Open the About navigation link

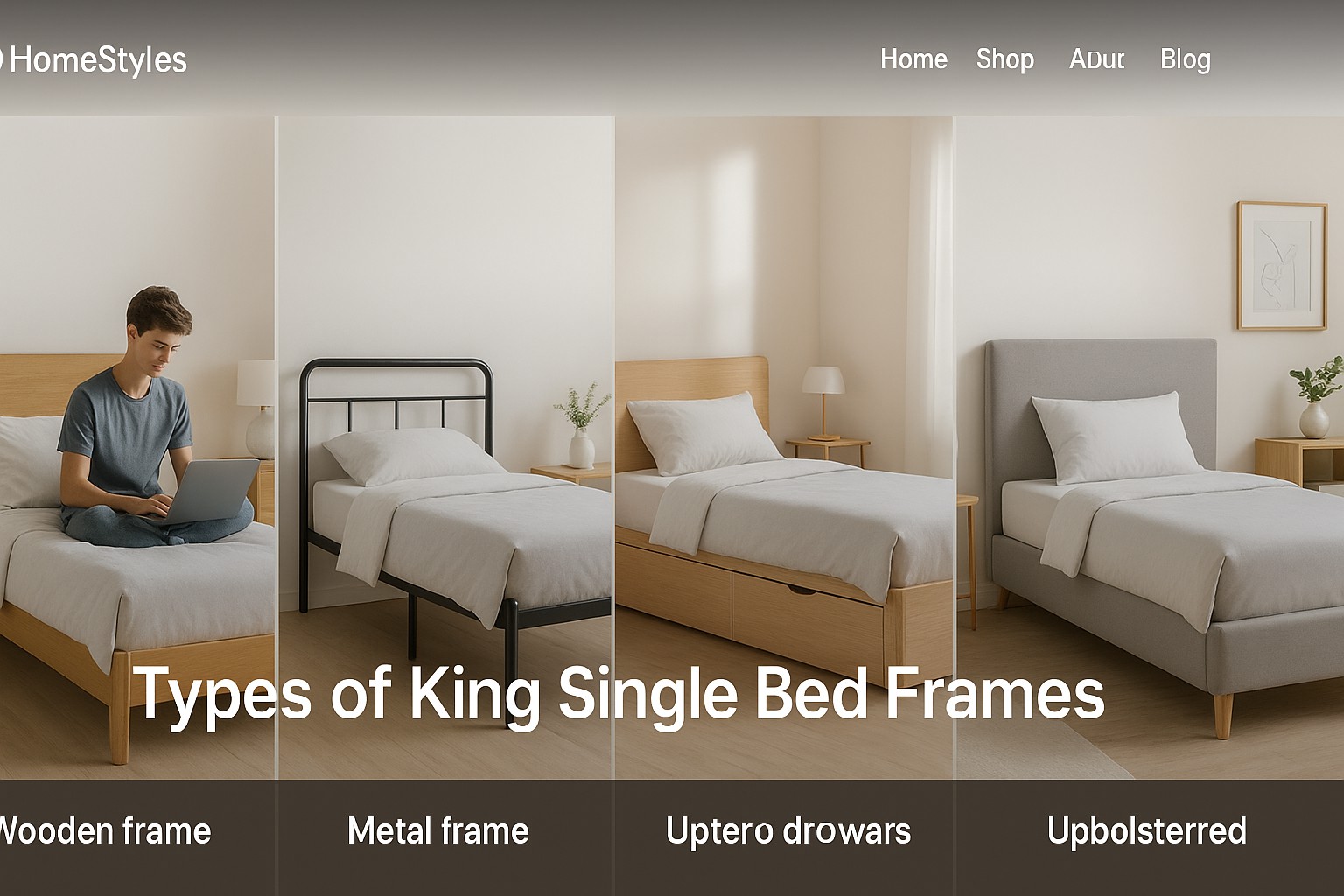1097,59
